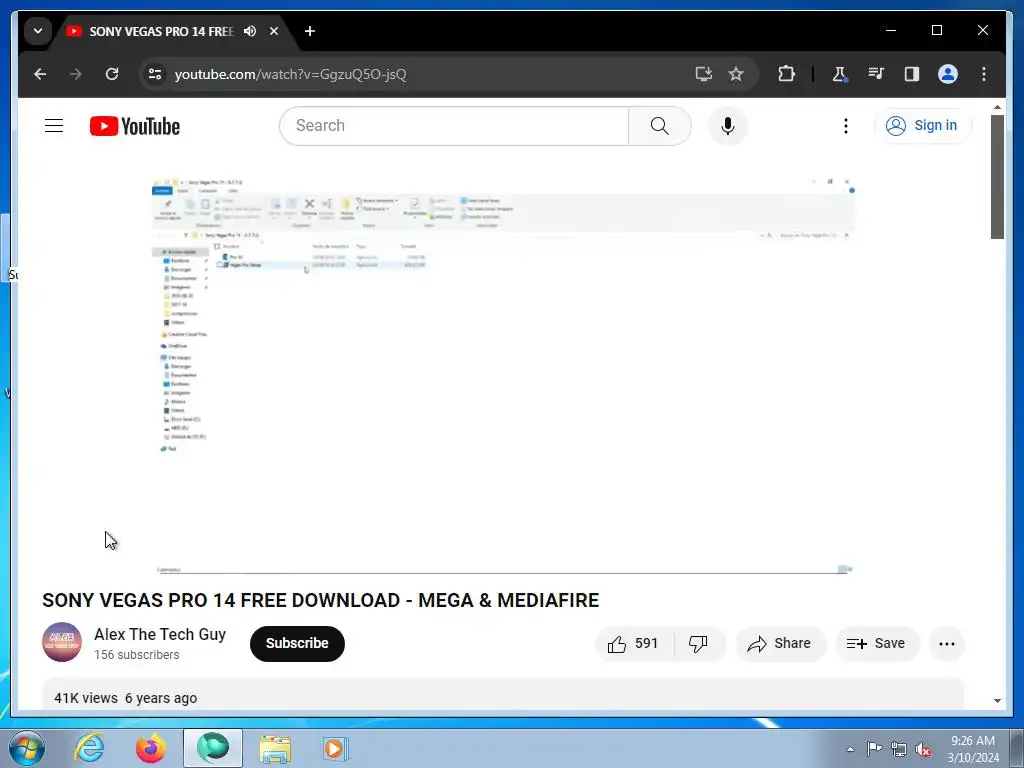Open browser extensions puzzle icon

point(786,74)
